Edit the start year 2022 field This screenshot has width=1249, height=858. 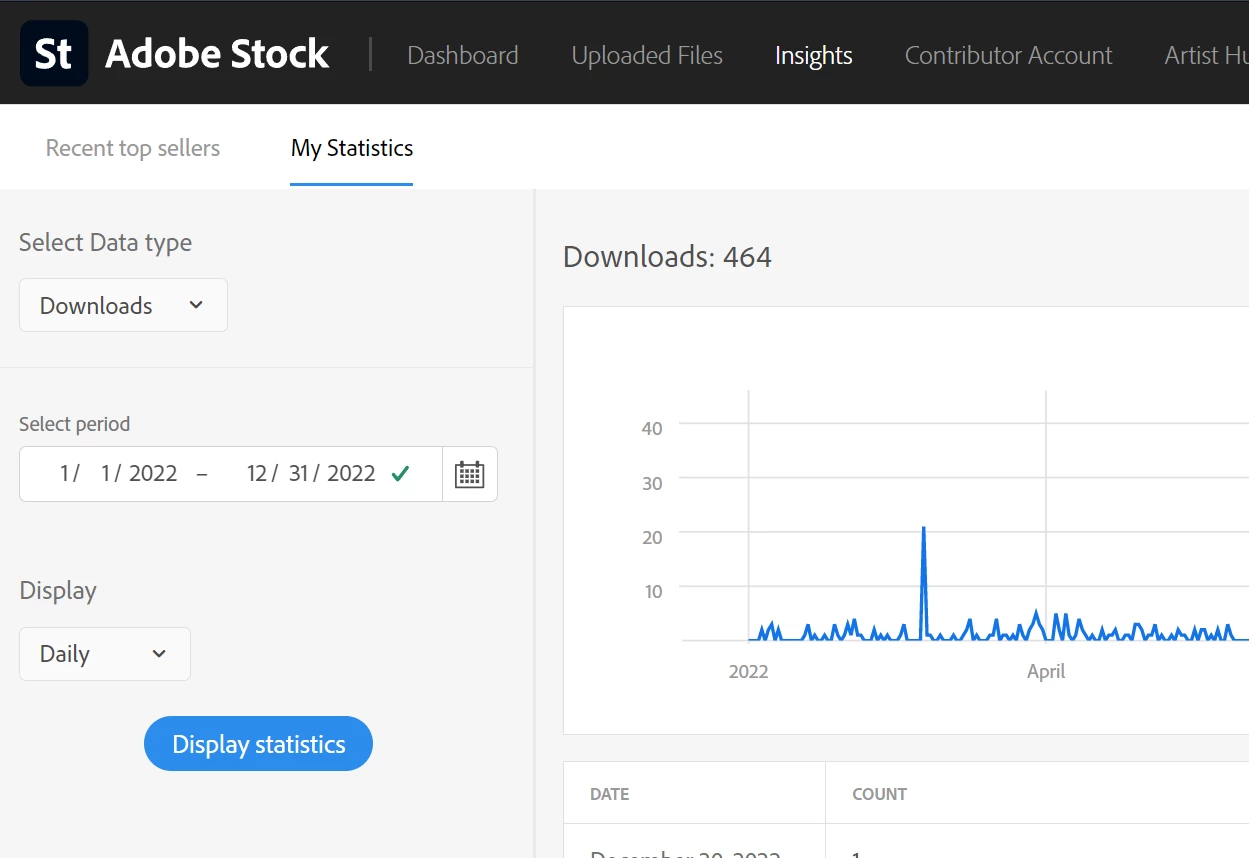pos(153,474)
